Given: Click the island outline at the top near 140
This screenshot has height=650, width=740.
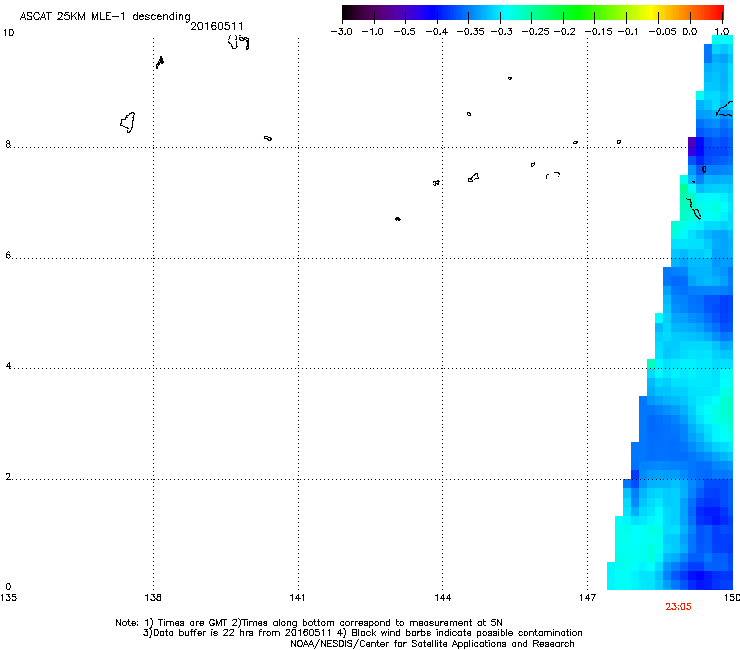Looking at the screenshot, I should point(238,42).
